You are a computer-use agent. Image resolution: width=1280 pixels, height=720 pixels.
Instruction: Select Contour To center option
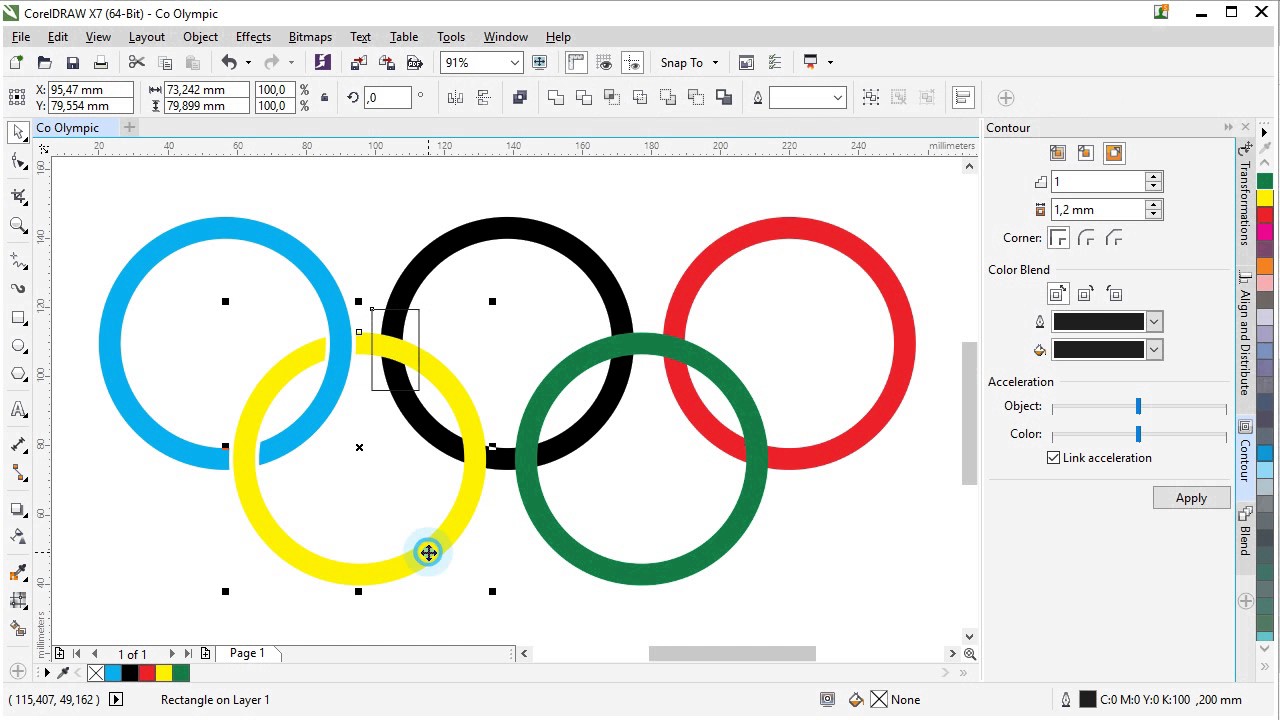point(1058,153)
